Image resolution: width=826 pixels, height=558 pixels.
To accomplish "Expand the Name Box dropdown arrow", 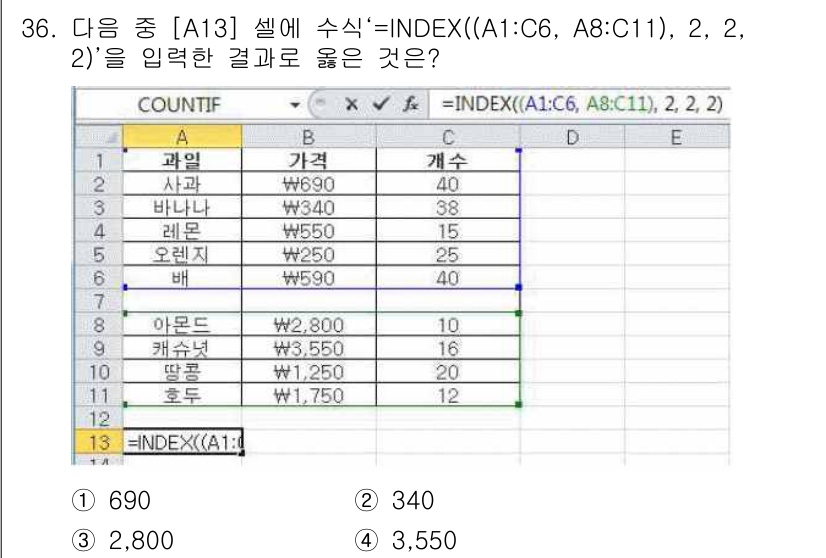I will 295,105.
